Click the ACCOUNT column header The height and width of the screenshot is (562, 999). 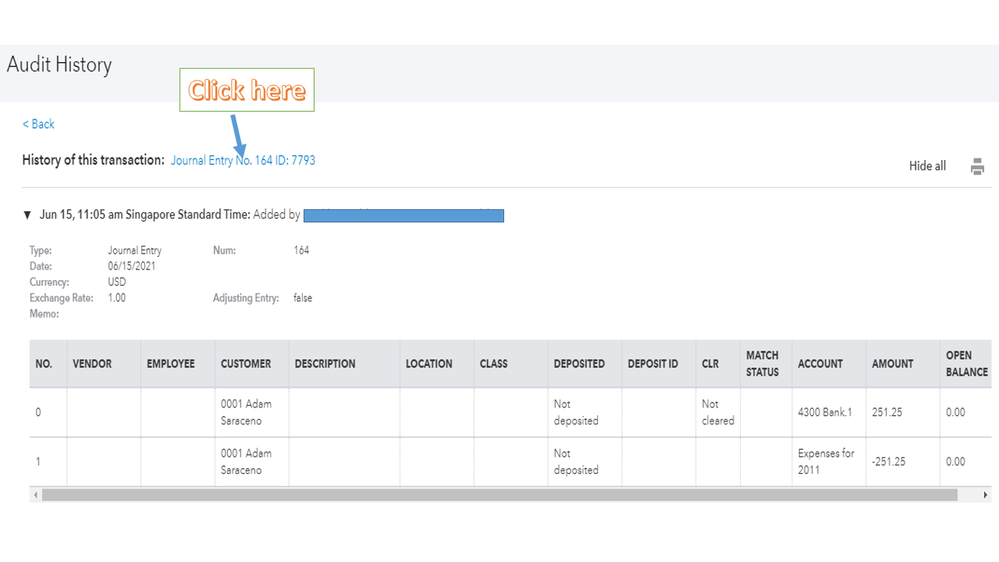[x=820, y=364]
